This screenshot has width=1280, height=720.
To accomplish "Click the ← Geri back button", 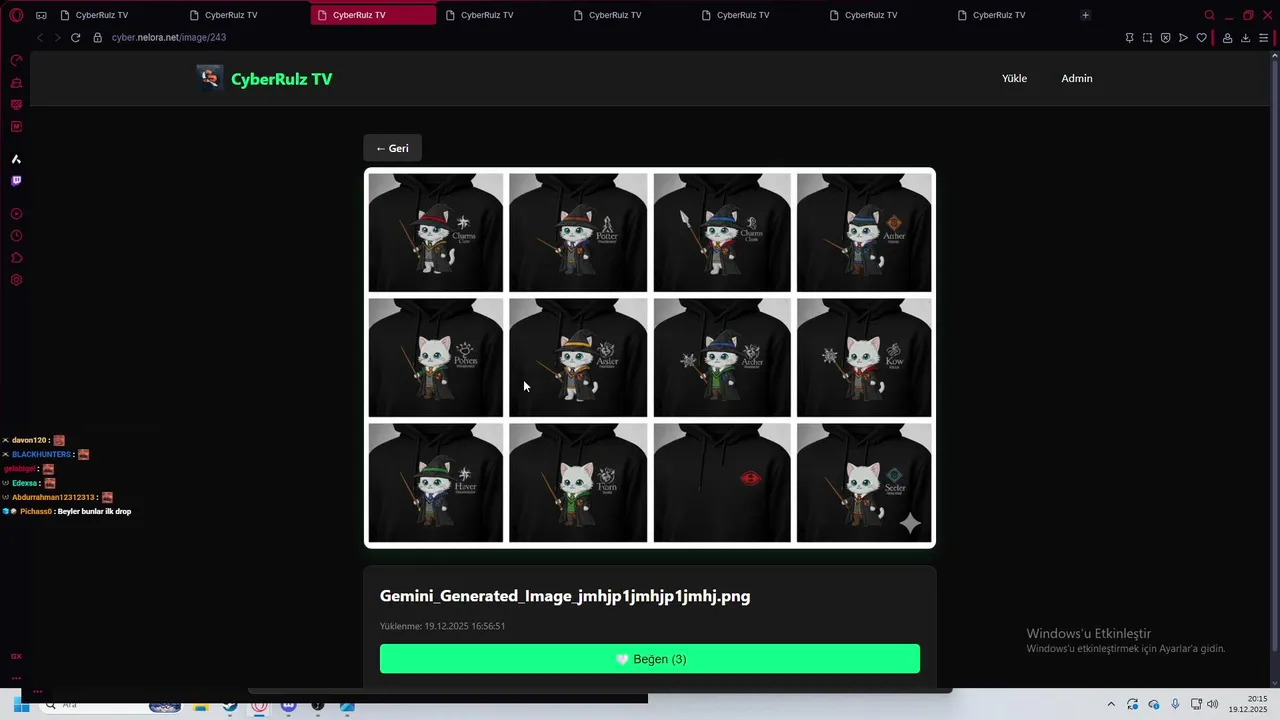I will tap(392, 148).
